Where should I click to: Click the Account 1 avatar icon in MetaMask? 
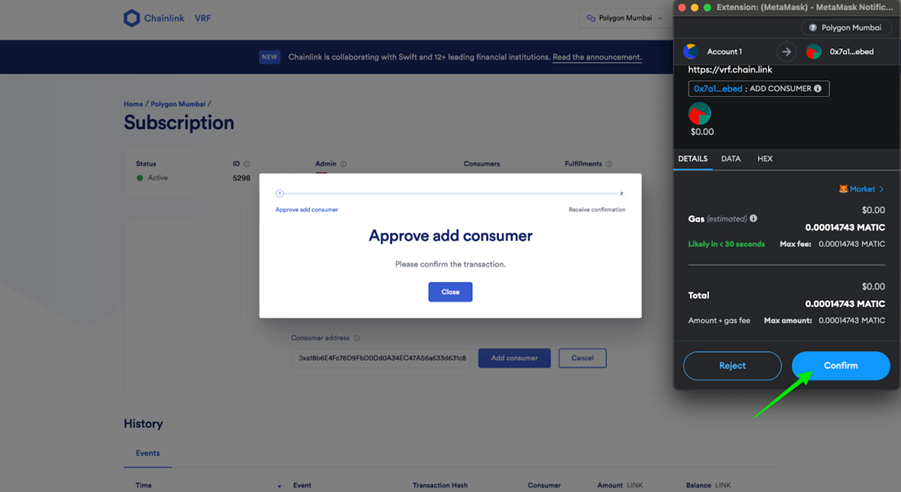pos(691,52)
